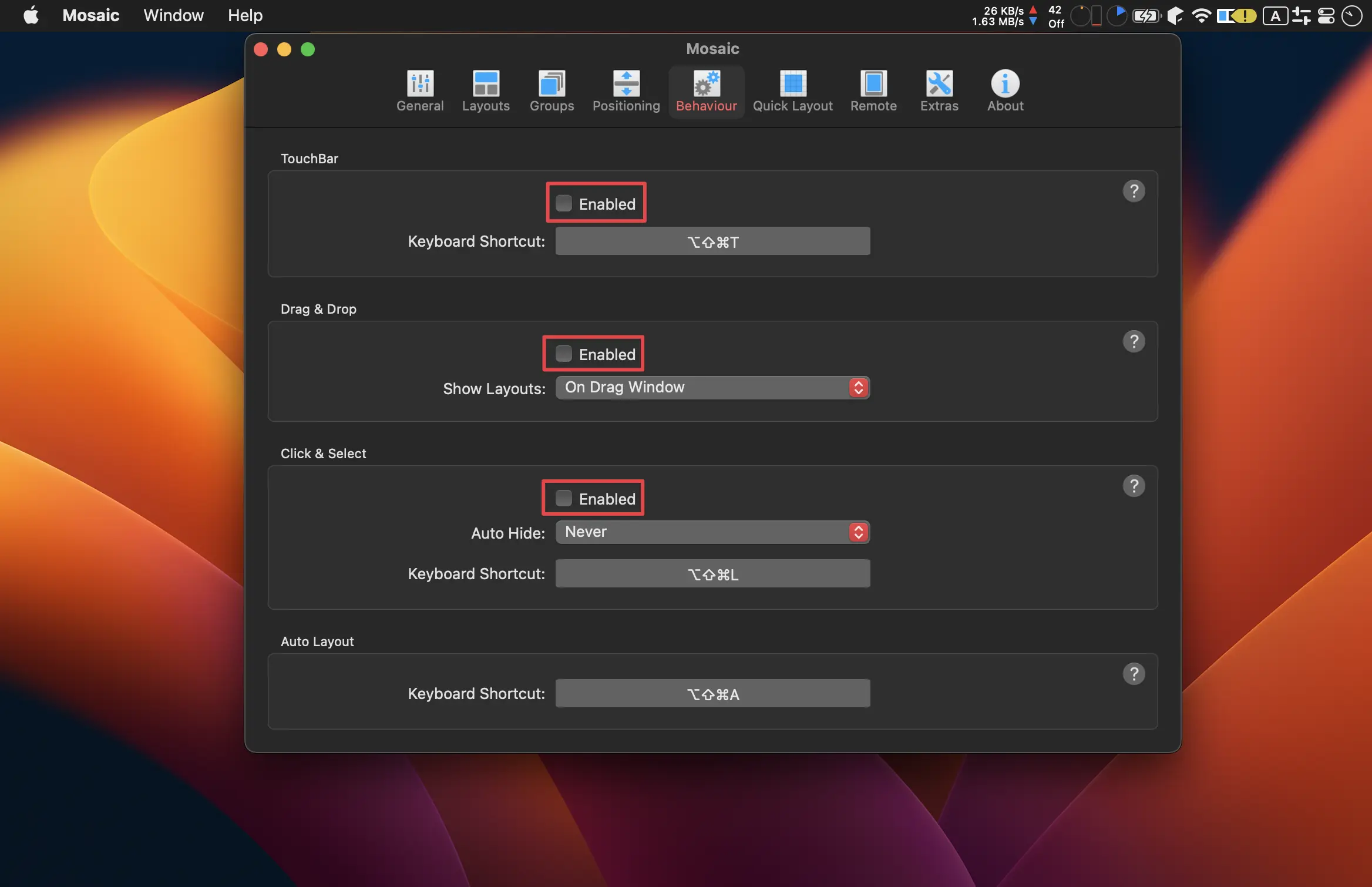Viewport: 1372px width, 887px height.
Task: Click the cube-shaped menu bar icon
Action: click(1175, 16)
